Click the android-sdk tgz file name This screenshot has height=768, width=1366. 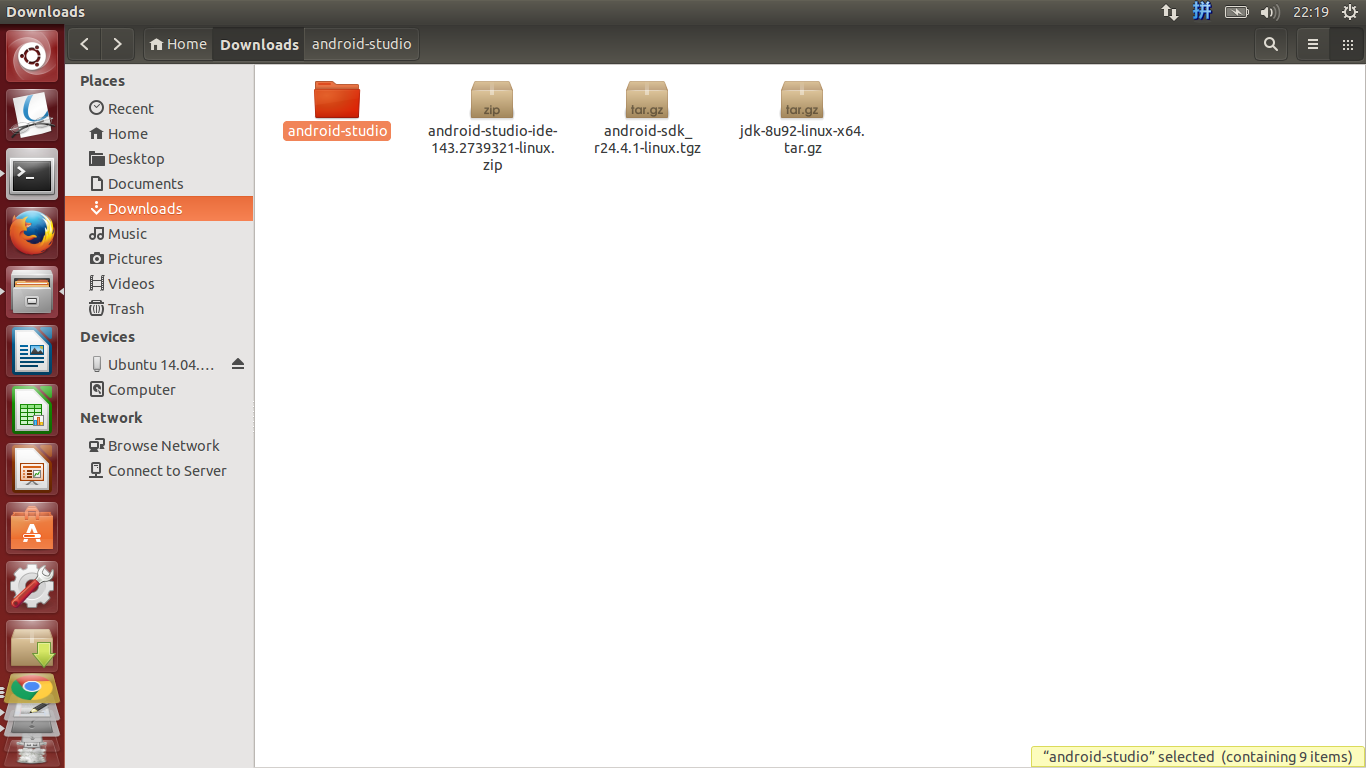[647, 140]
